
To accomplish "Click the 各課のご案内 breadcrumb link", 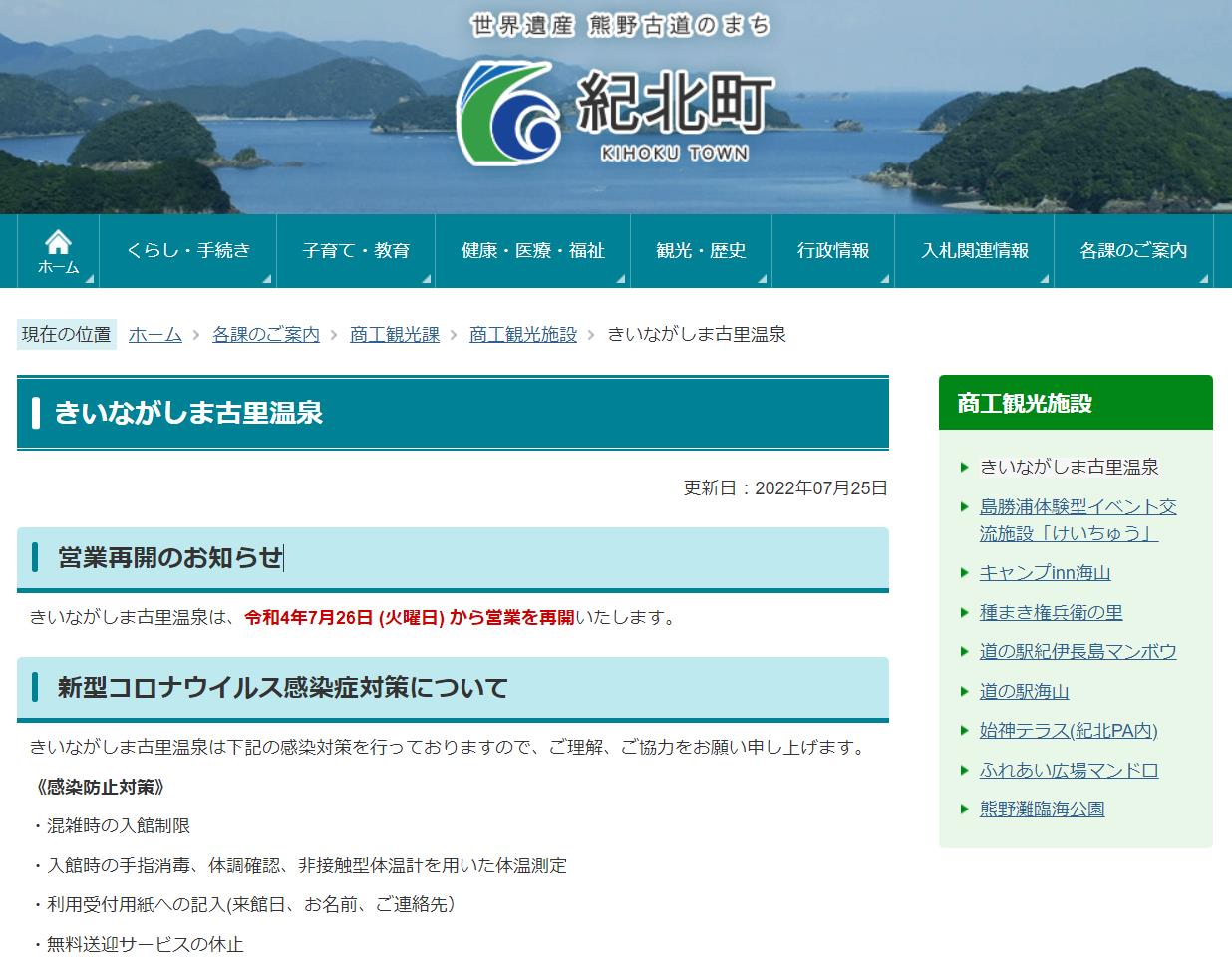I will [x=266, y=335].
